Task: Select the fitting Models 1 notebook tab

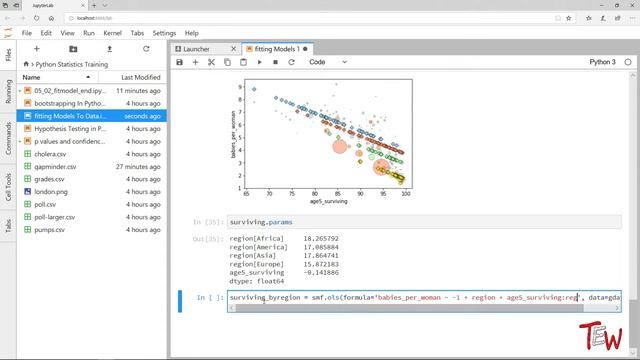Action: click(277, 49)
